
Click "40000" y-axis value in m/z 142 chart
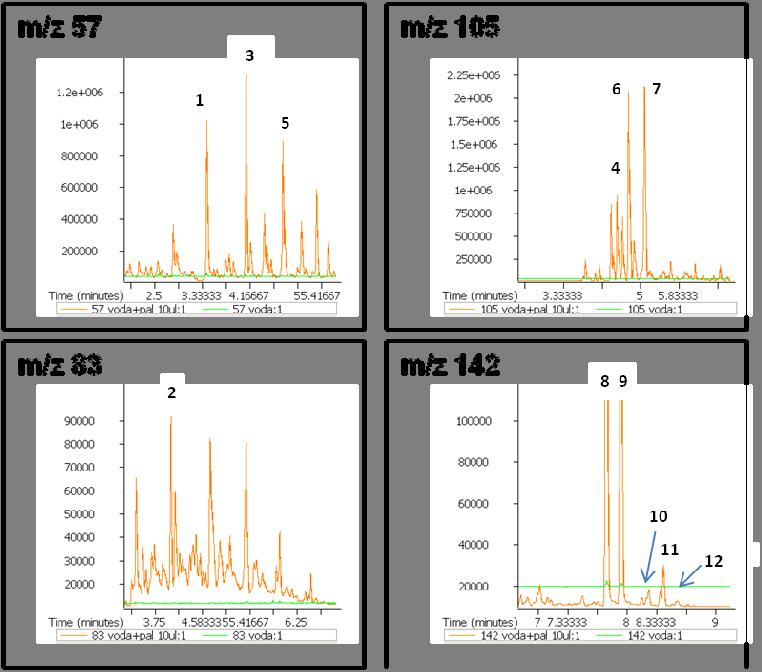pyautogui.click(x=473, y=545)
